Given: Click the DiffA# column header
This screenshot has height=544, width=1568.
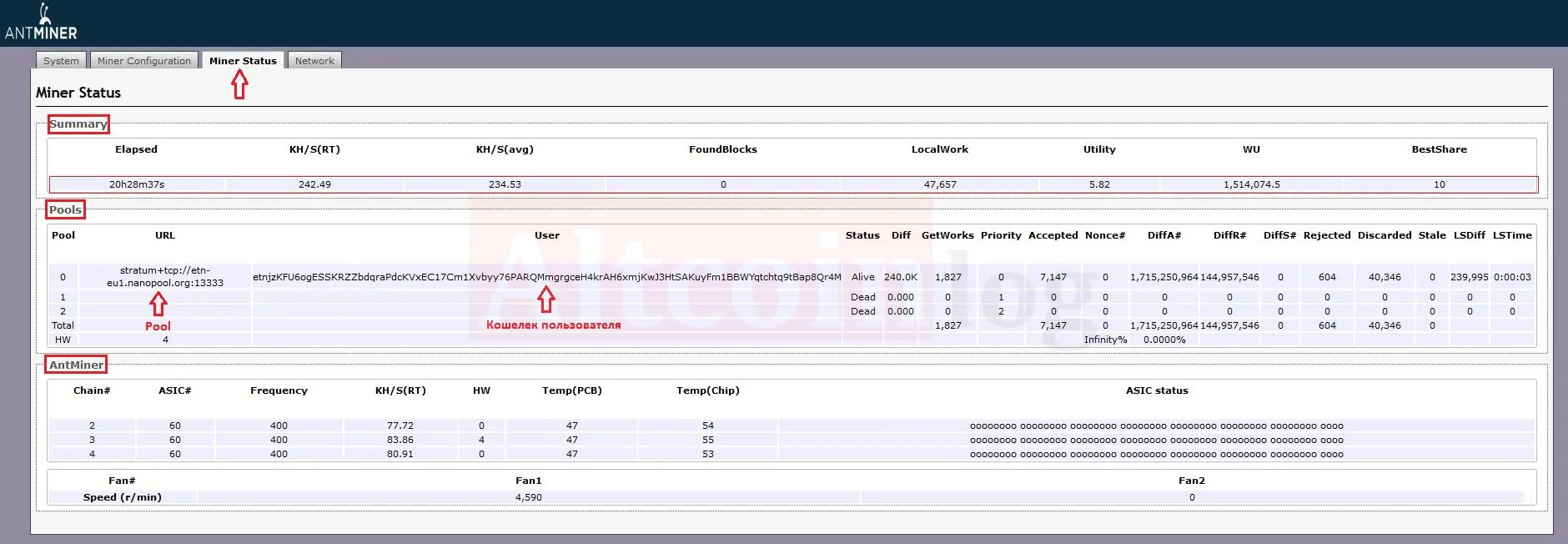Looking at the screenshot, I should 1164,235.
